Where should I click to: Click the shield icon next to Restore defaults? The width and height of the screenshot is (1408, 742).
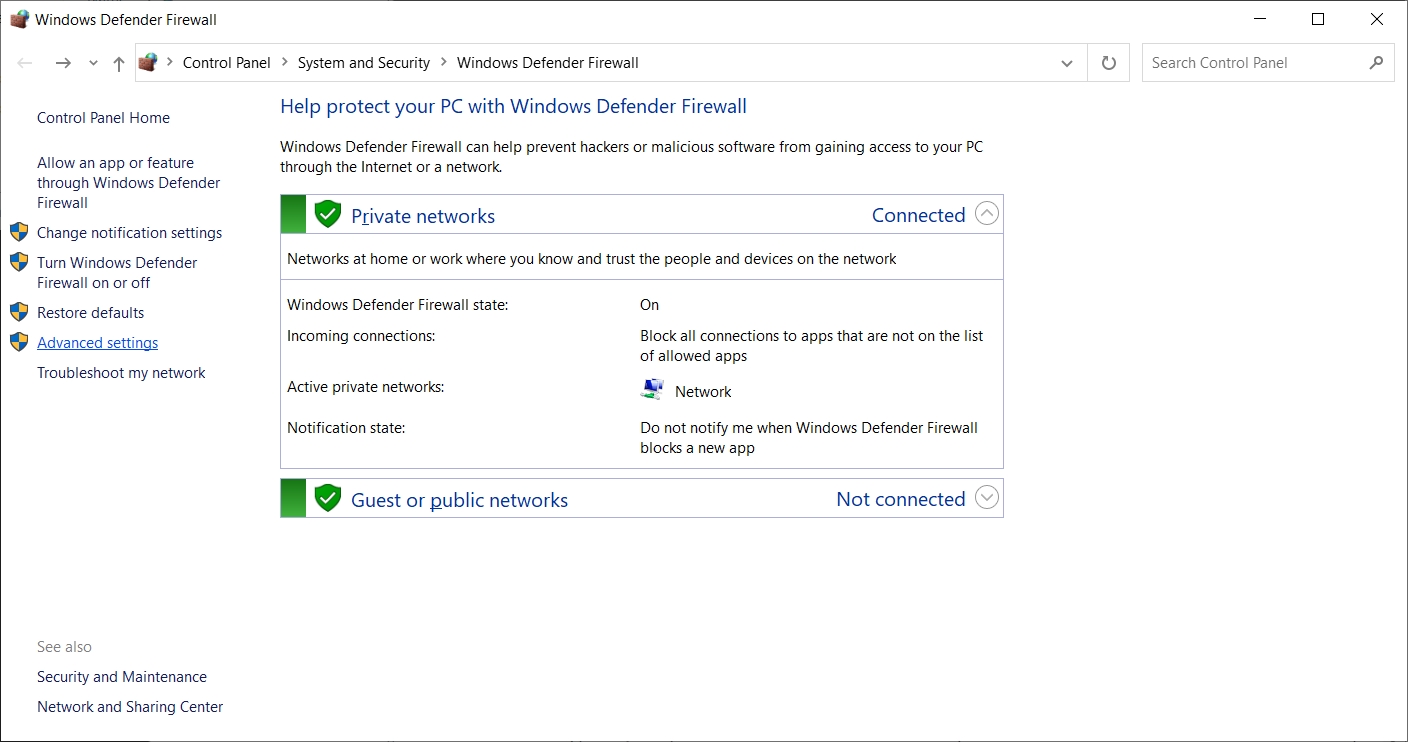click(19, 312)
